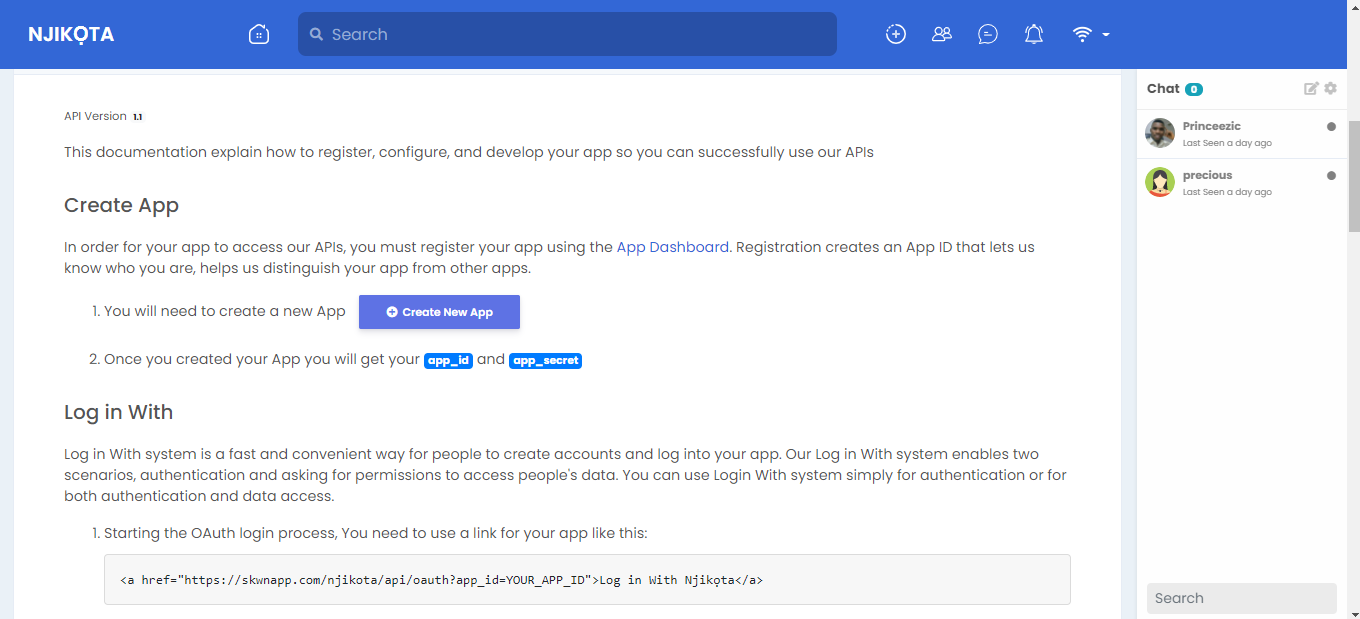Open the home icon in header
The height and width of the screenshot is (619, 1360).
pyautogui.click(x=259, y=34)
